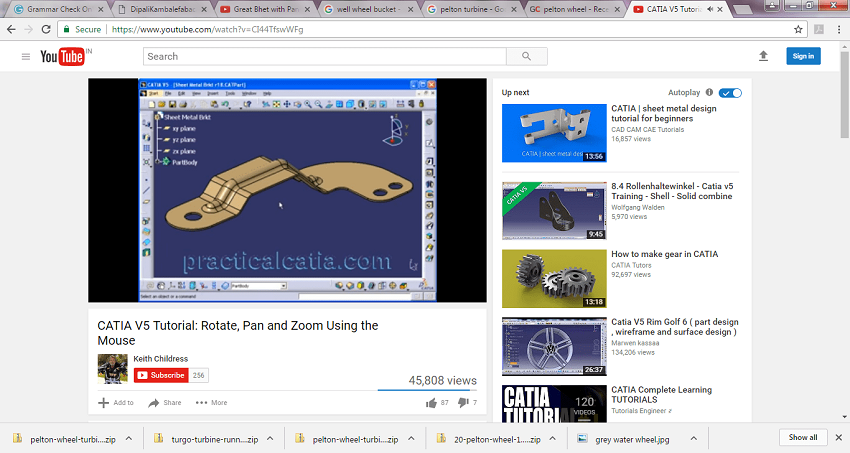Bookmark page with the star icon
The image size is (850, 453).
coord(798,29)
